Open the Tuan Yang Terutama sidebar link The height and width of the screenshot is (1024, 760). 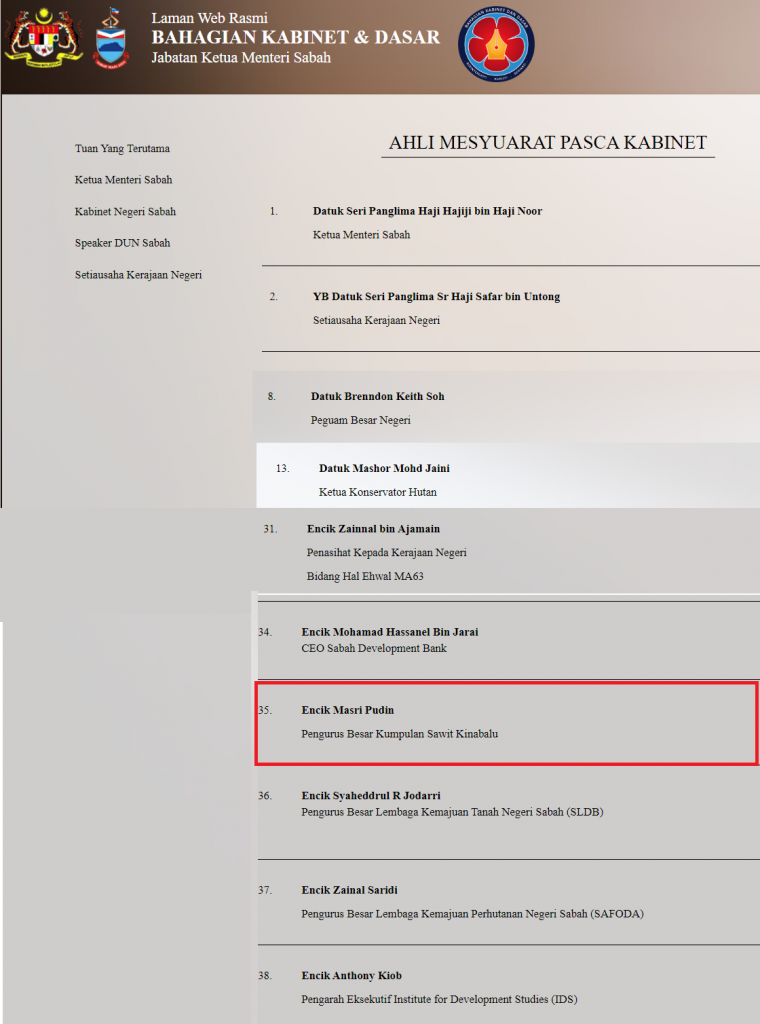point(122,148)
